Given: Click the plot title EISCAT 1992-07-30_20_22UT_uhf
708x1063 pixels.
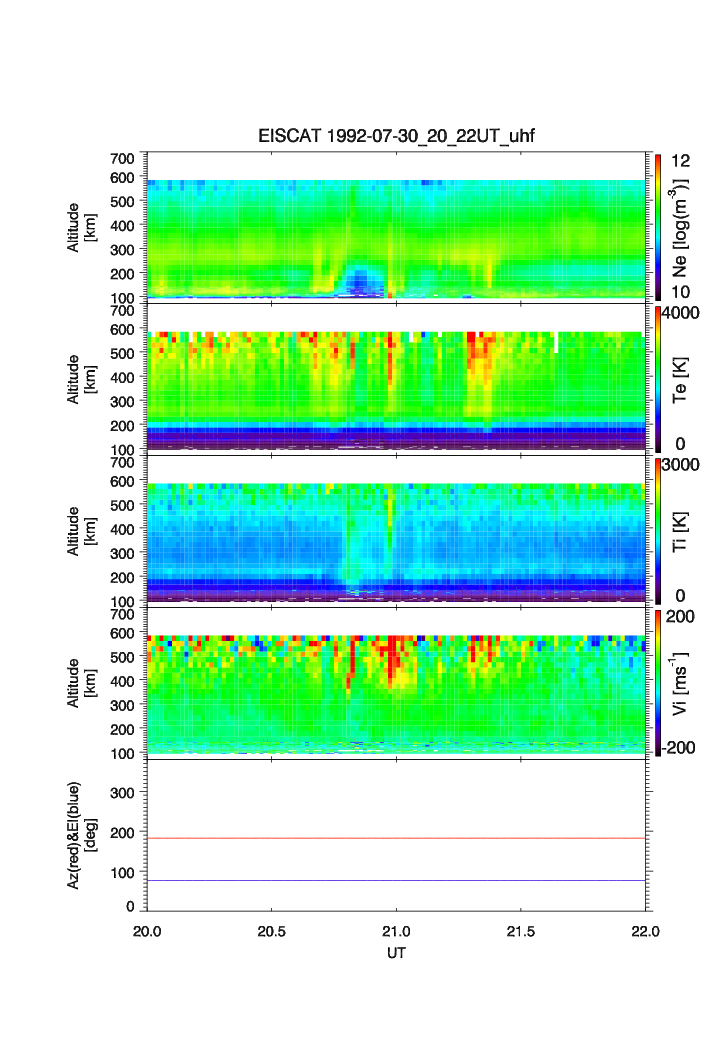Looking at the screenshot, I should pos(396,136).
